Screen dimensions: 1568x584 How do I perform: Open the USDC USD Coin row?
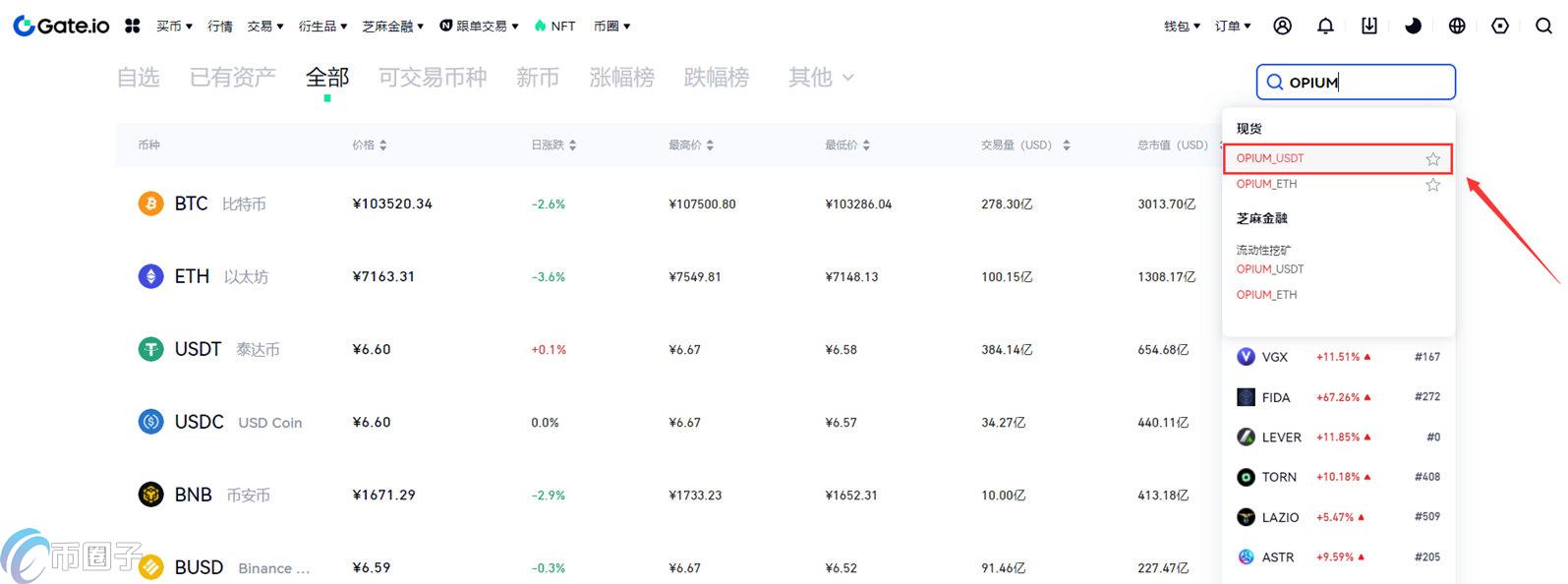click(667, 422)
